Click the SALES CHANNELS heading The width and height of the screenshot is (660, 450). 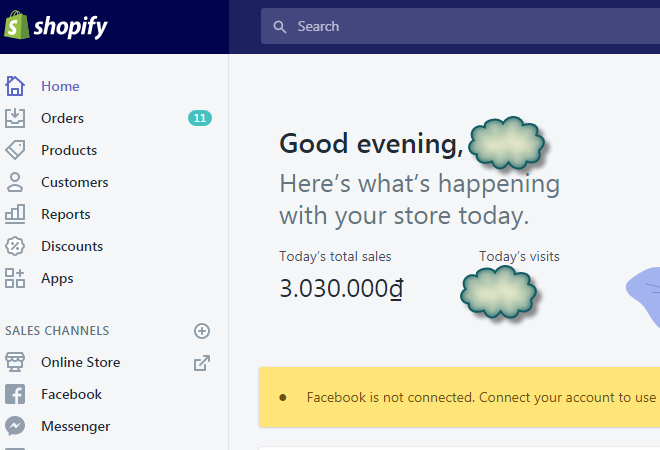coord(57,331)
